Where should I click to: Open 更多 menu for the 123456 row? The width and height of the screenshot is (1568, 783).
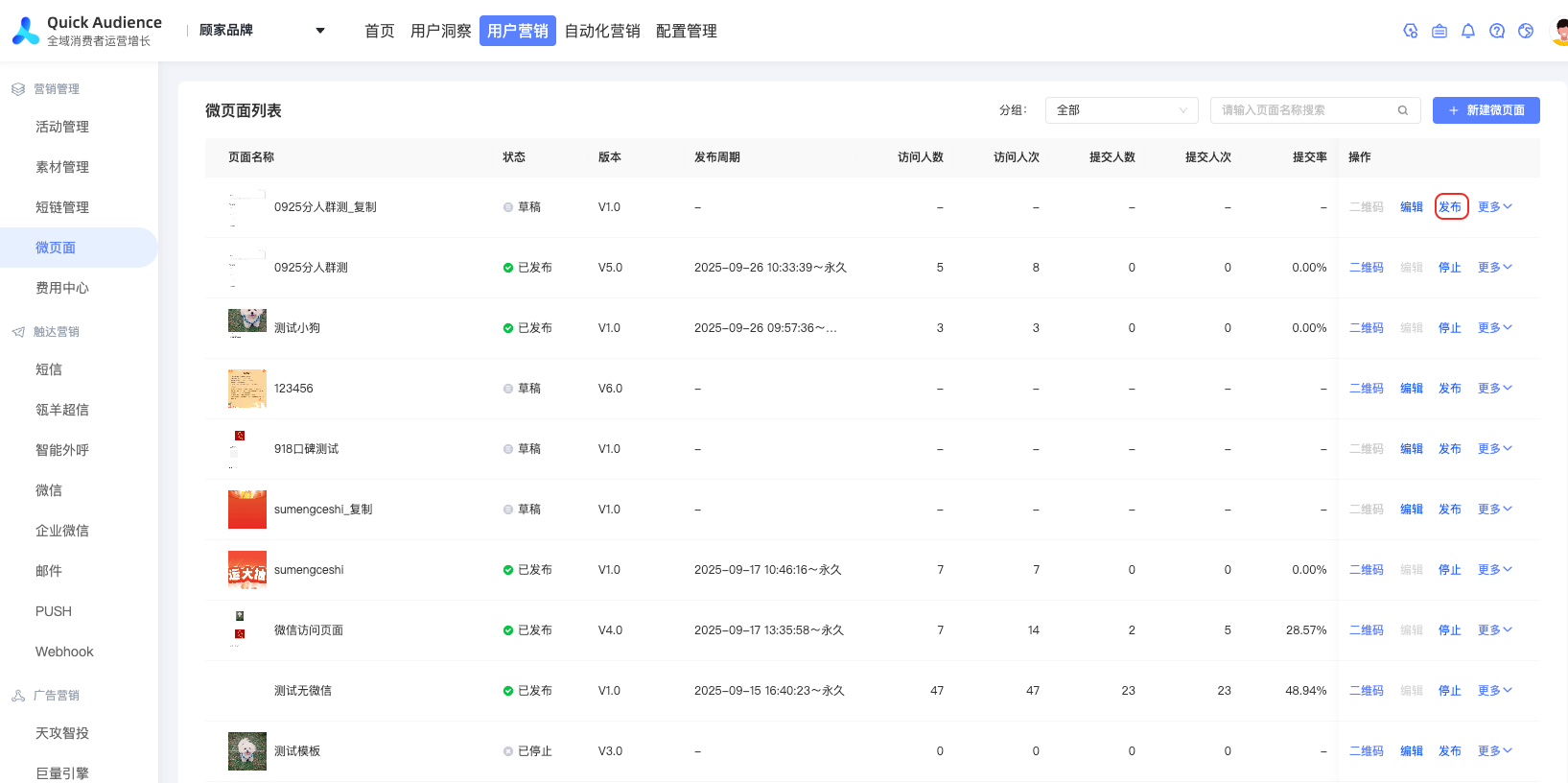(x=1494, y=389)
